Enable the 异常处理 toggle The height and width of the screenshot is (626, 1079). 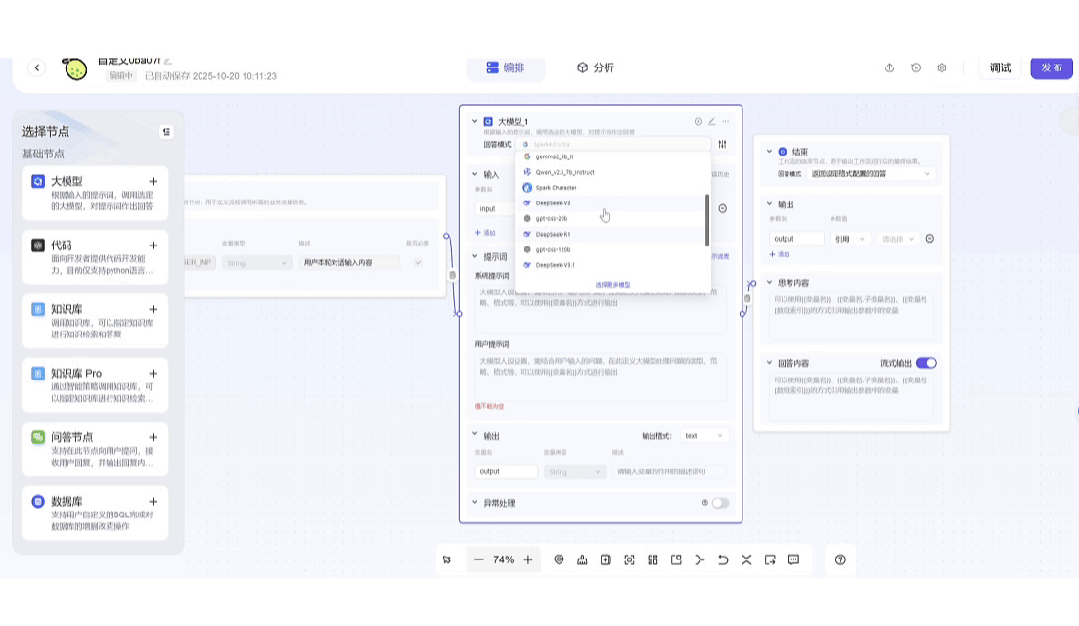point(720,503)
